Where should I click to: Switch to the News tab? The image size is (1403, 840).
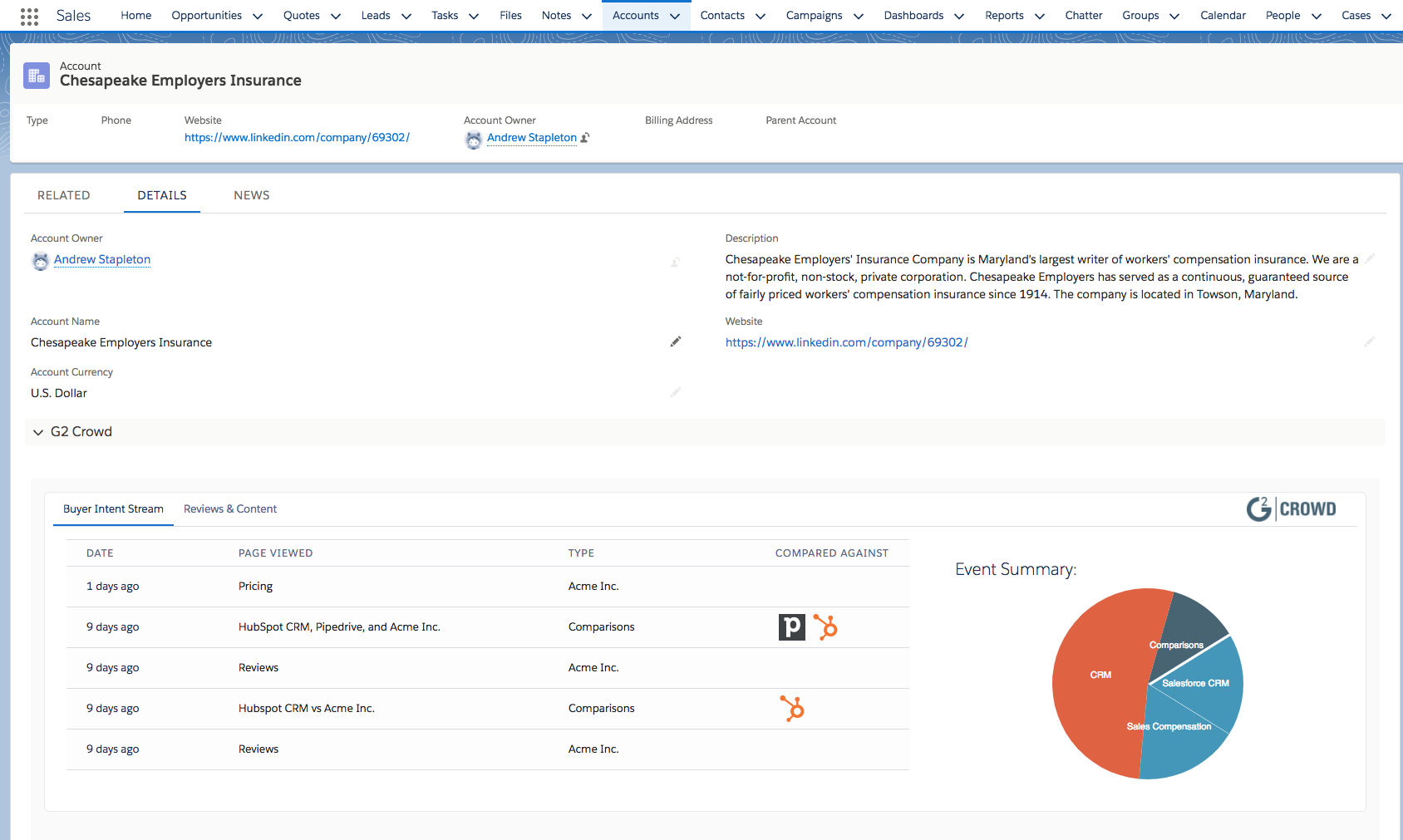point(252,195)
